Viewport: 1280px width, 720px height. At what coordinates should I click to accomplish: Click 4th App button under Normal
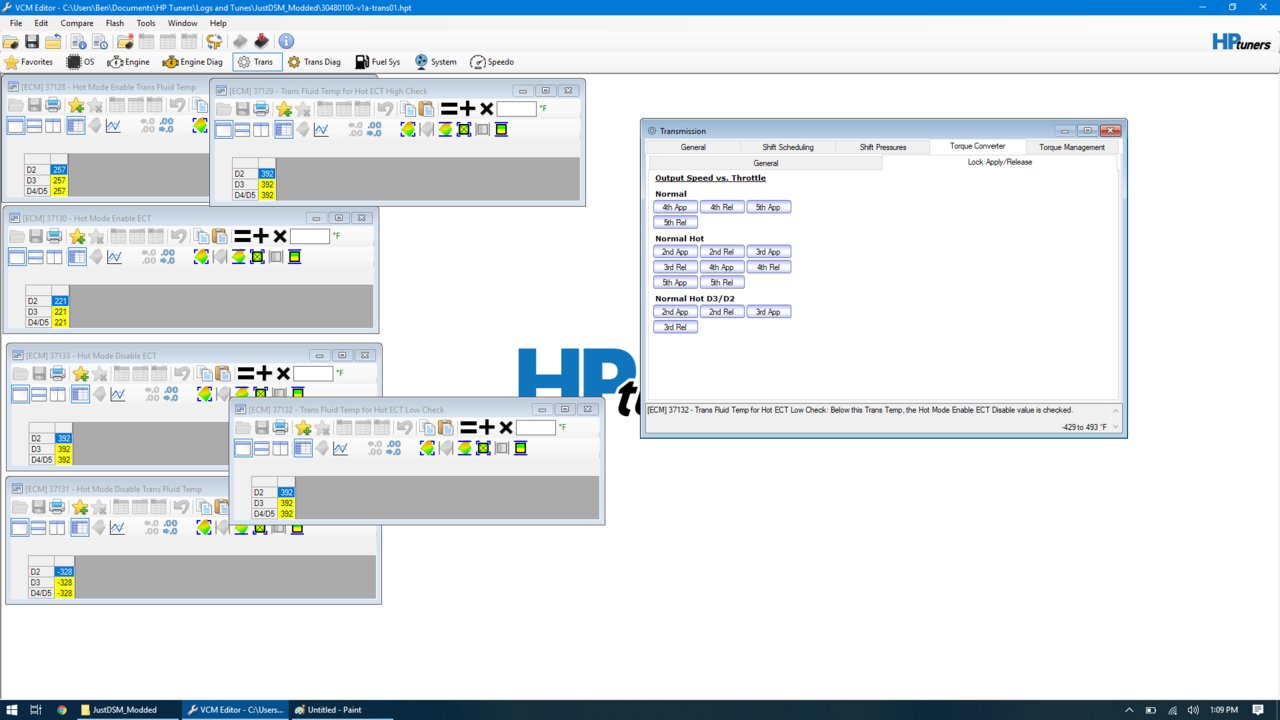(675, 207)
